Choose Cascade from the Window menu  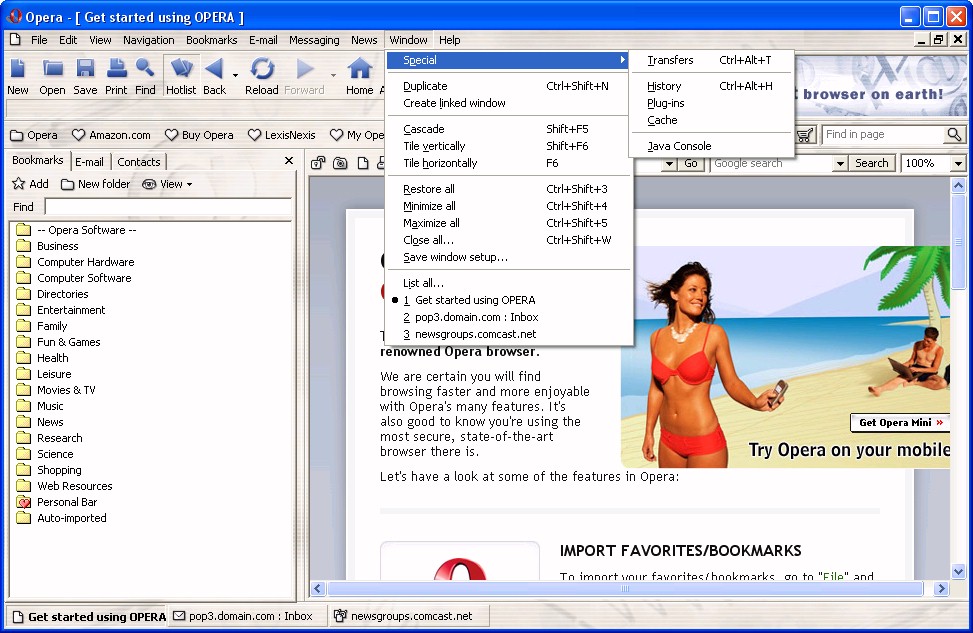tap(508, 128)
